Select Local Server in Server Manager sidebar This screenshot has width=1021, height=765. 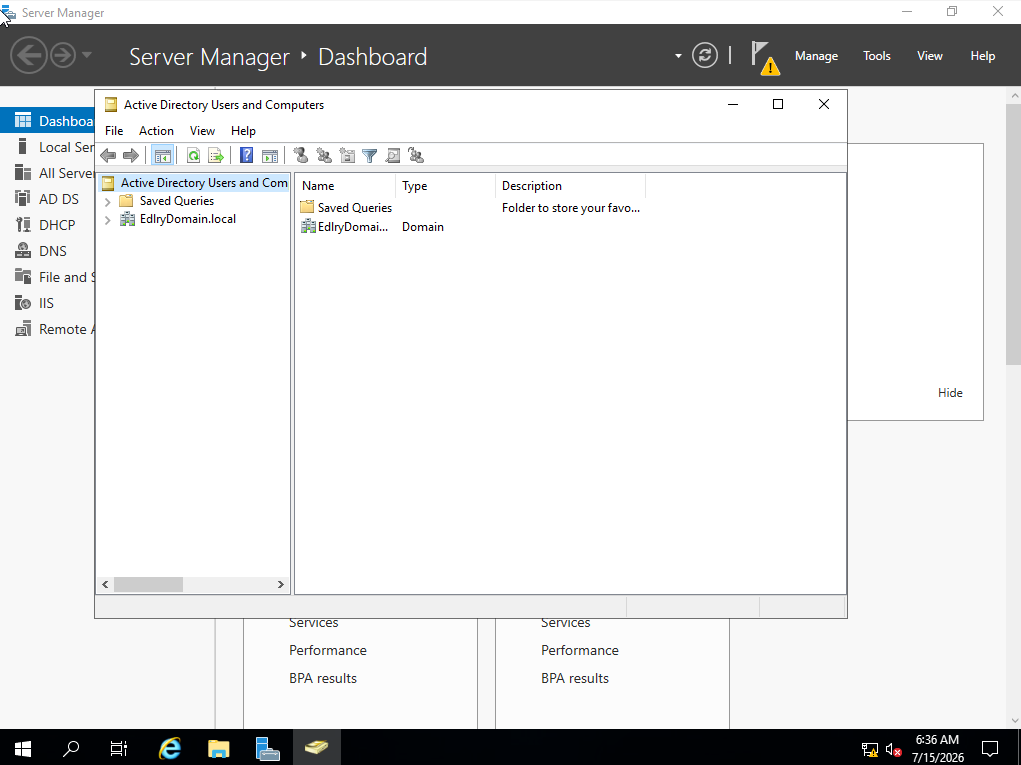pos(48,147)
